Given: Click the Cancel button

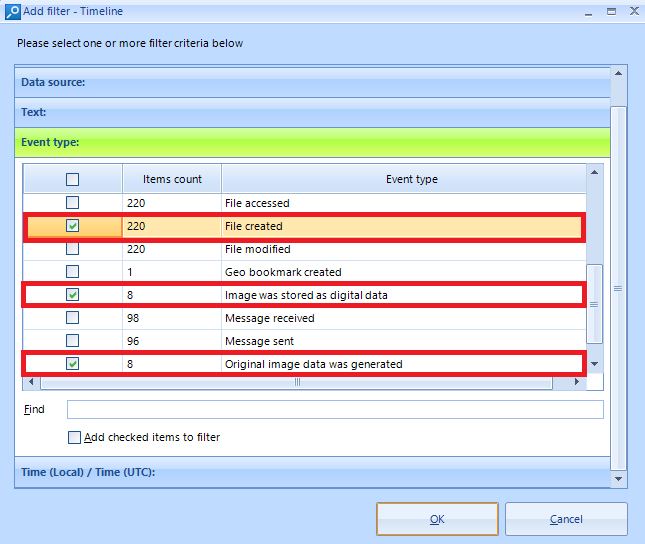Looking at the screenshot, I should click(566, 519).
